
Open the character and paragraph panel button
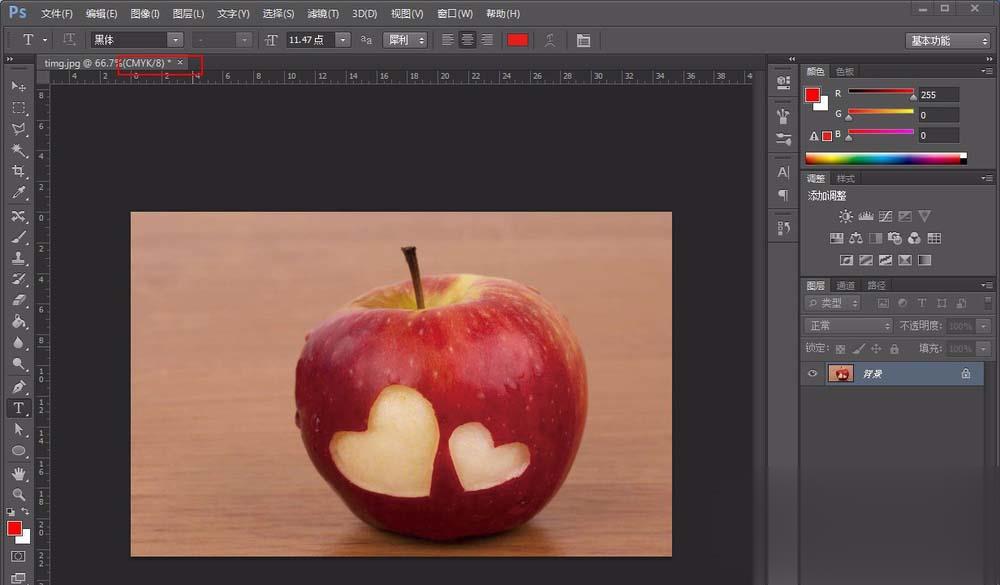(x=583, y=40)
